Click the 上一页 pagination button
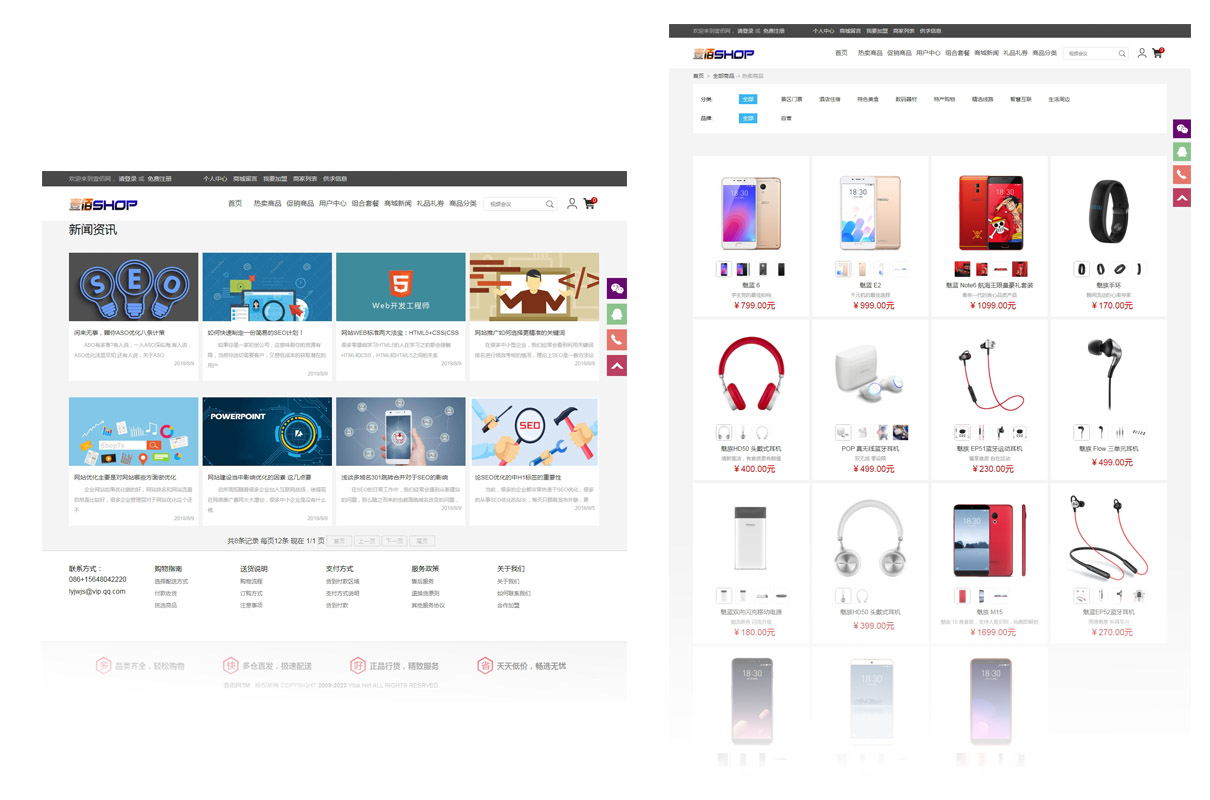The width and height of the screenshot is (1210, 800). (x=367, y=541)
